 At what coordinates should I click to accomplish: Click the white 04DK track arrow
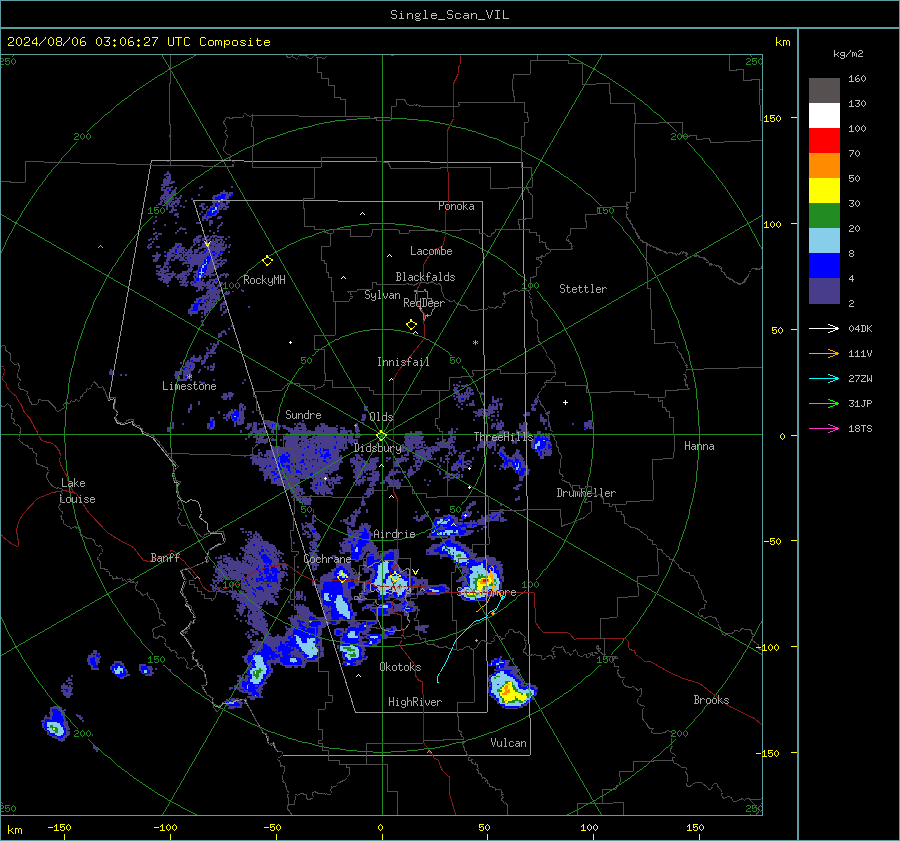(824, 328)
